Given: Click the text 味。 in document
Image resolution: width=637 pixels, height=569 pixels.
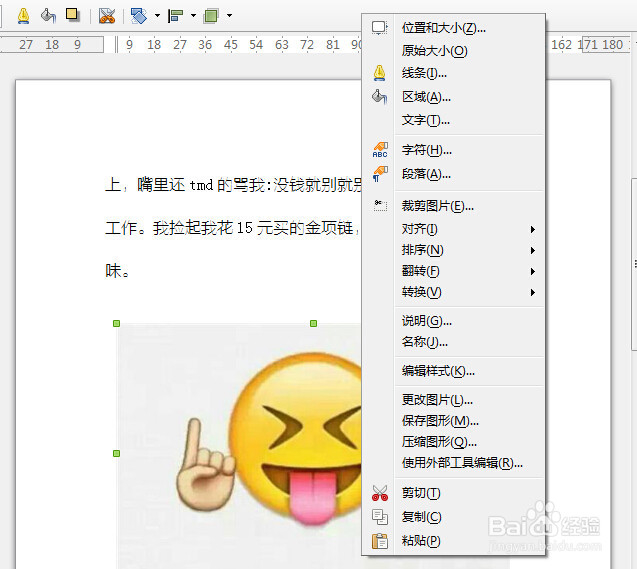Looking at the screenshot, I should coord(117,271).
